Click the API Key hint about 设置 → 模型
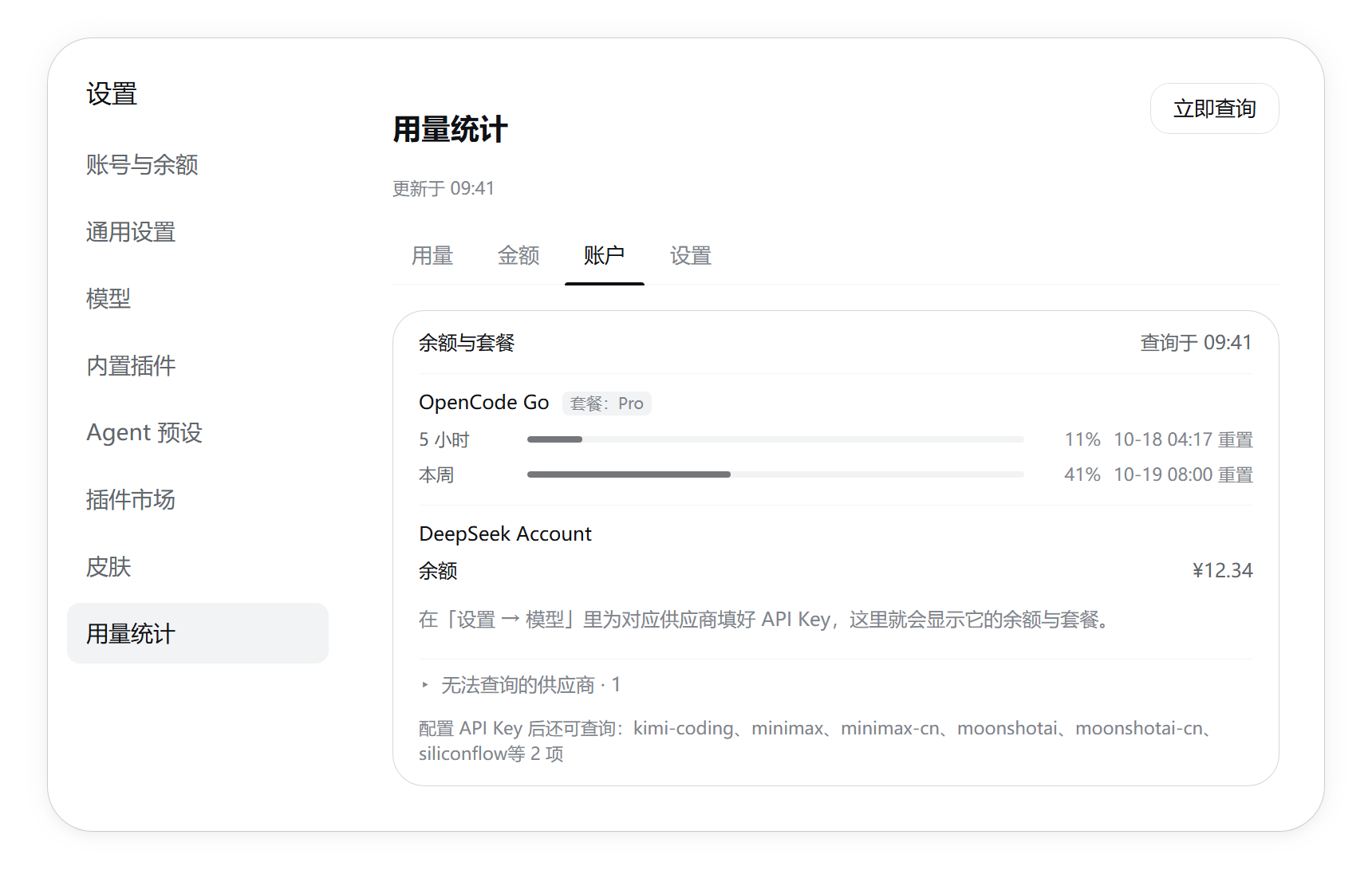Screen dimensions: 1372x874 764,620
